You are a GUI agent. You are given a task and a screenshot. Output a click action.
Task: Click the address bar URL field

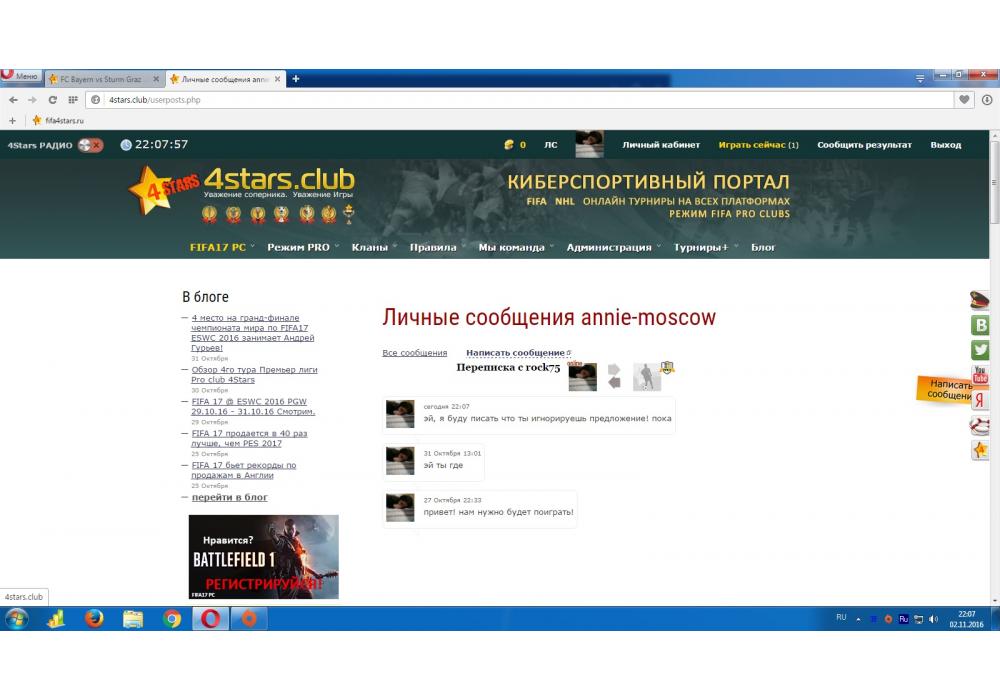click(519, 100)
